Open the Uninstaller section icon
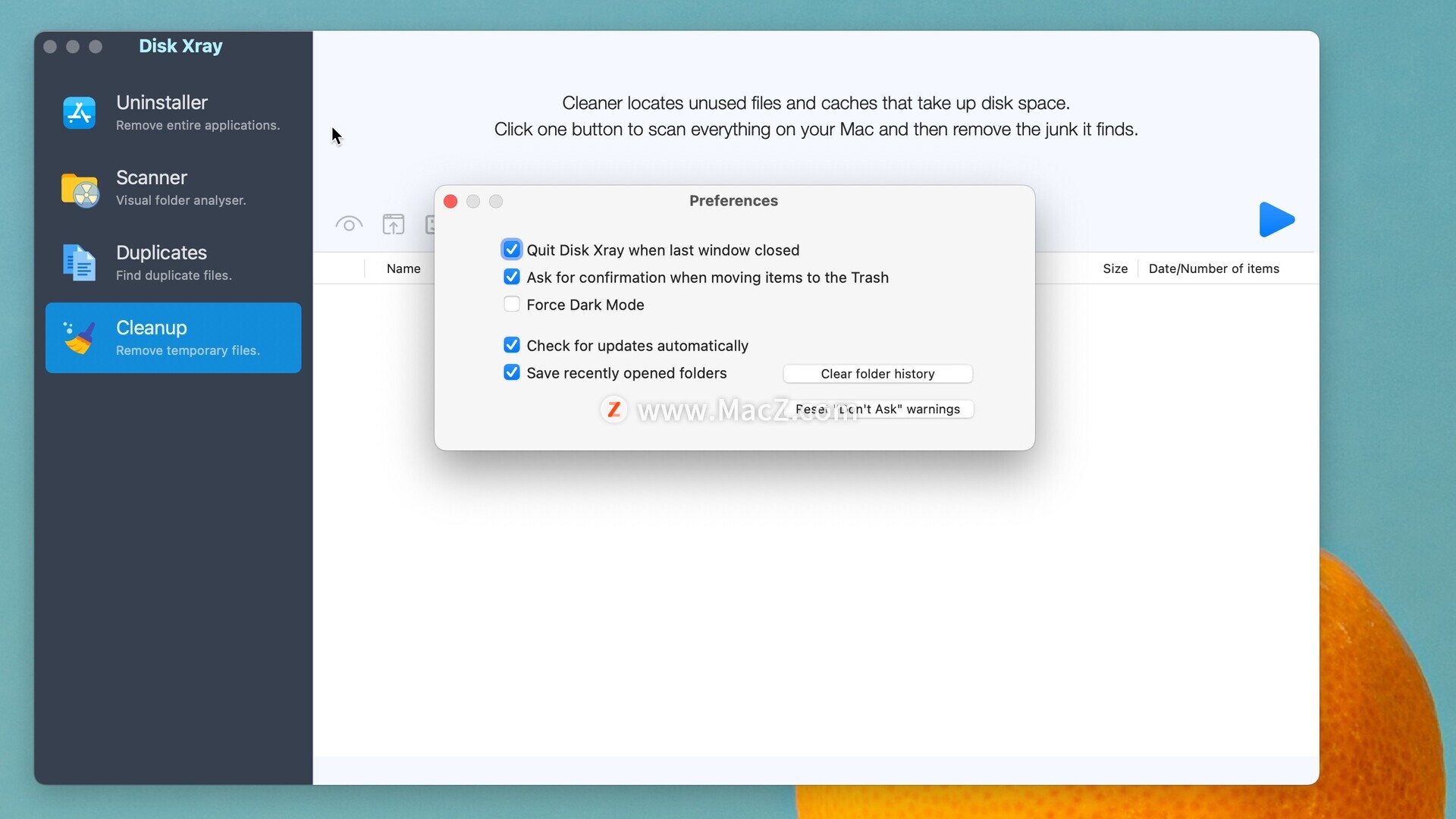Image resolution: width=1456 pixels, height=819 pixels. click(79, 112)
